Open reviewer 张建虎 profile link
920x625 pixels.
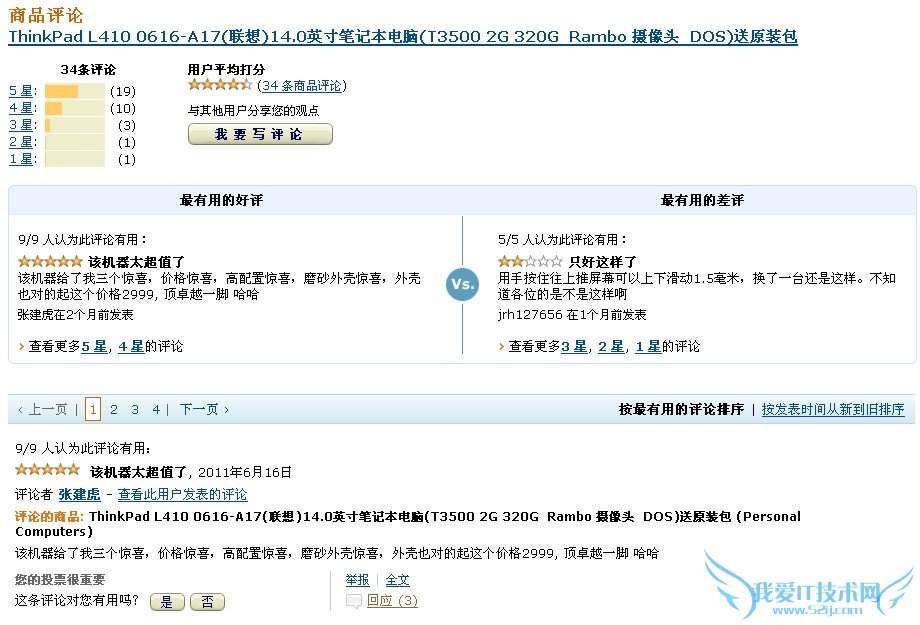pos(79,494)
